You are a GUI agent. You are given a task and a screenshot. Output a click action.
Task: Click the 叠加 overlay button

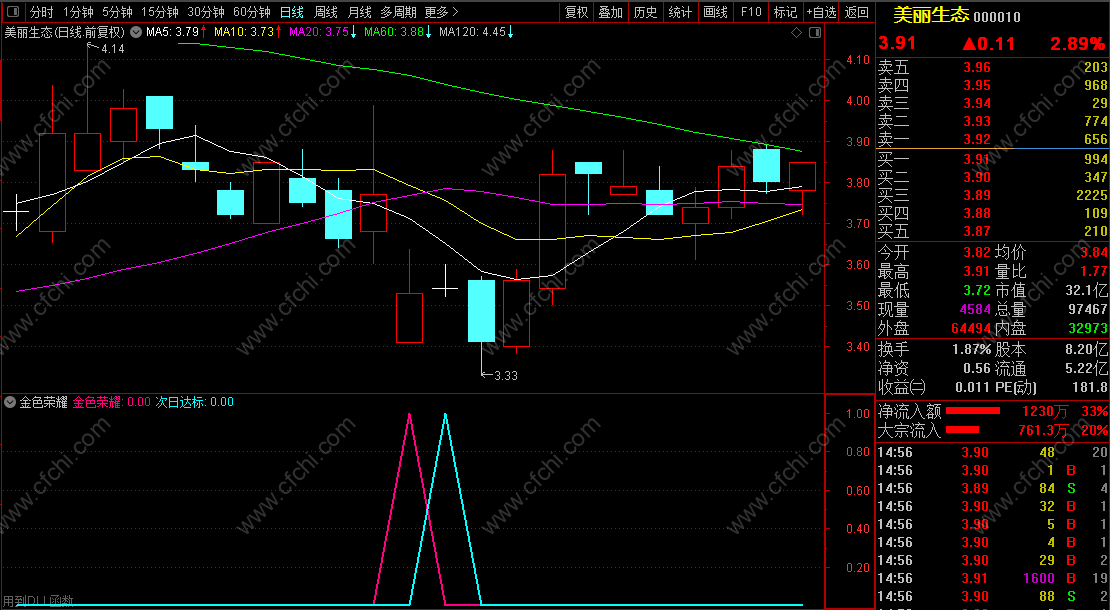(x=610, y=12)
